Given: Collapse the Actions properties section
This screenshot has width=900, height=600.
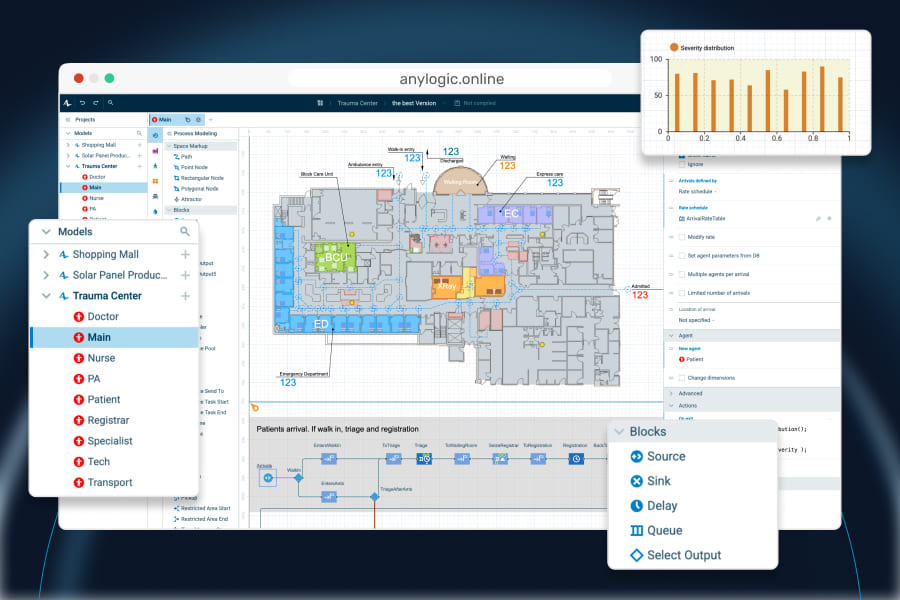Looking at the screenshot, I should (671, 405).
